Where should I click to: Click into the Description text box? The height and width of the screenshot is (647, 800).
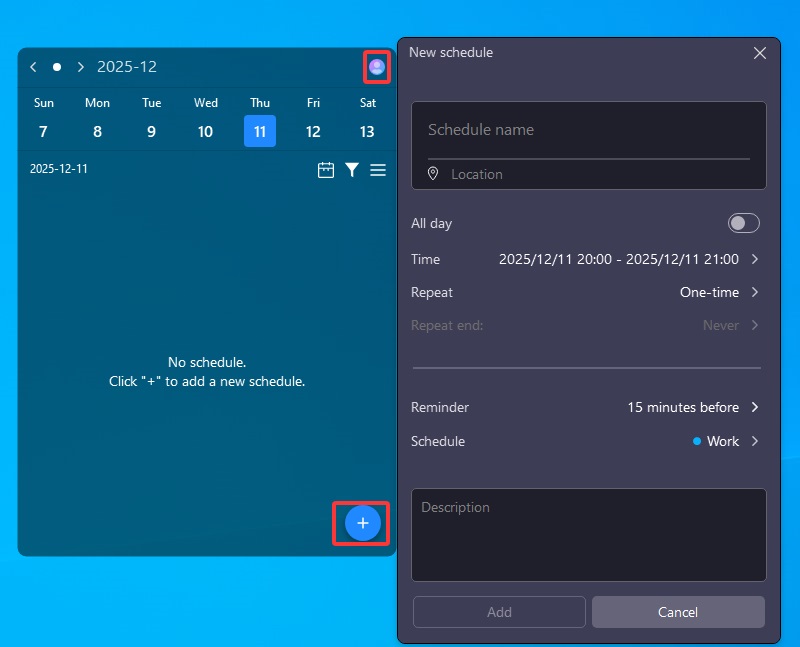(588, 534)
